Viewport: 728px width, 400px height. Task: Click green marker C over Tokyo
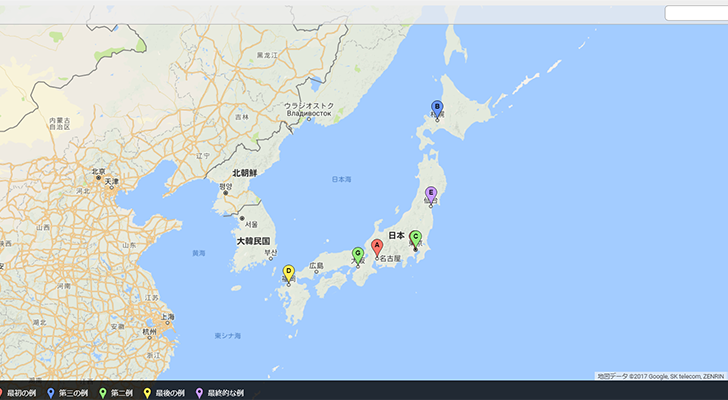click(416, 237)
